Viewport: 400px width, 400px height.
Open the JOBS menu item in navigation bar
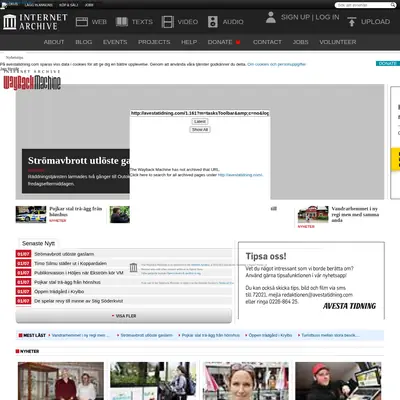click(300, 42)
